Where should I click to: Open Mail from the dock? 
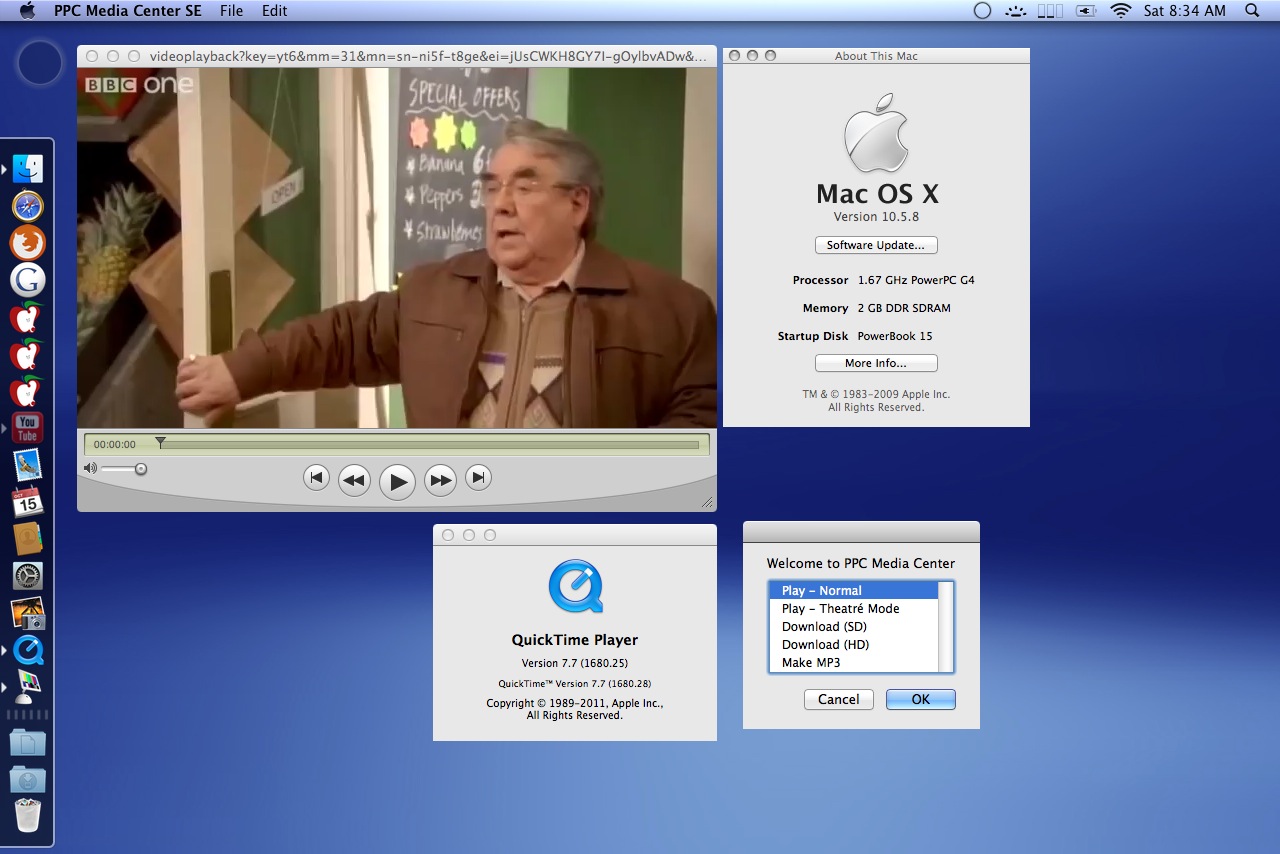[x=28, y=465]
